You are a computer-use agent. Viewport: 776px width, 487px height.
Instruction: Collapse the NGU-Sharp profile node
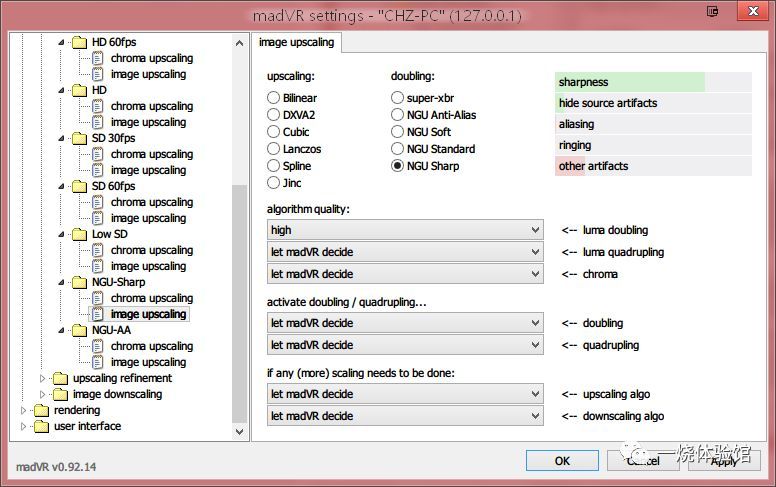61,282
